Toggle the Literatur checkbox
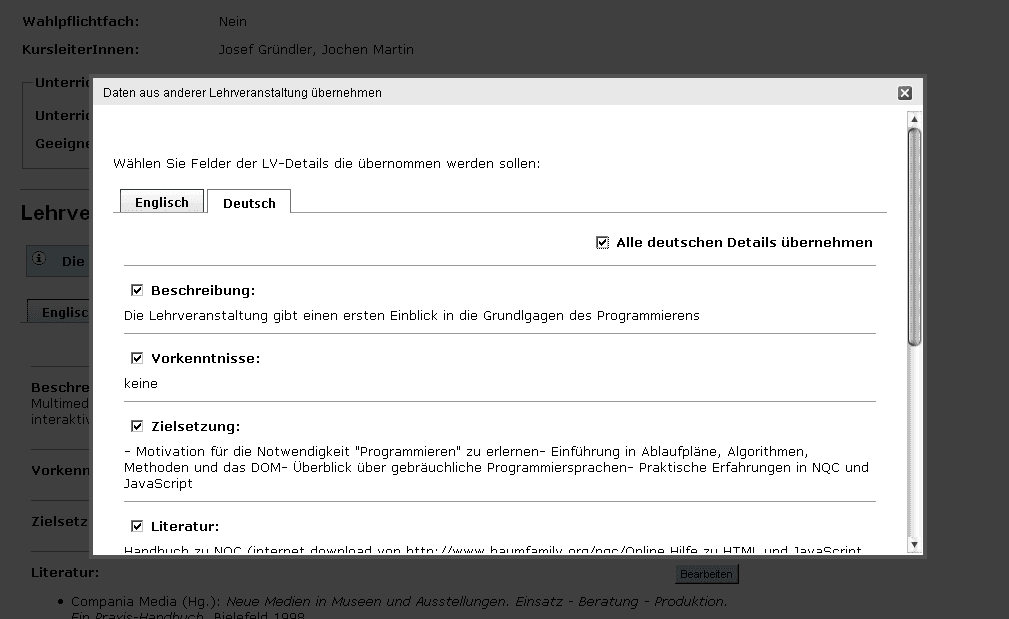 (137, 527)
